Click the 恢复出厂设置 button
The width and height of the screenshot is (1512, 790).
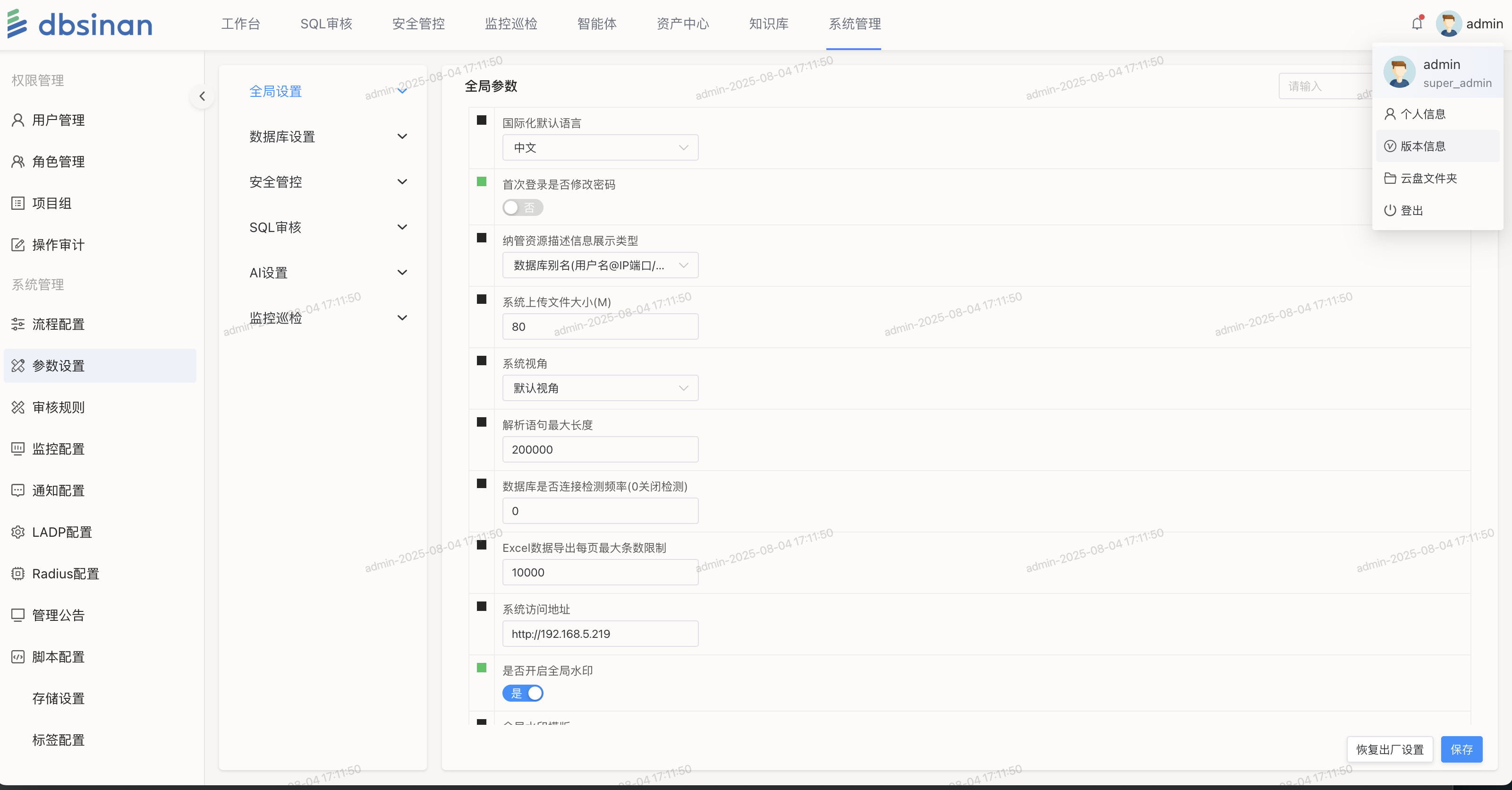click(1389, 749)
